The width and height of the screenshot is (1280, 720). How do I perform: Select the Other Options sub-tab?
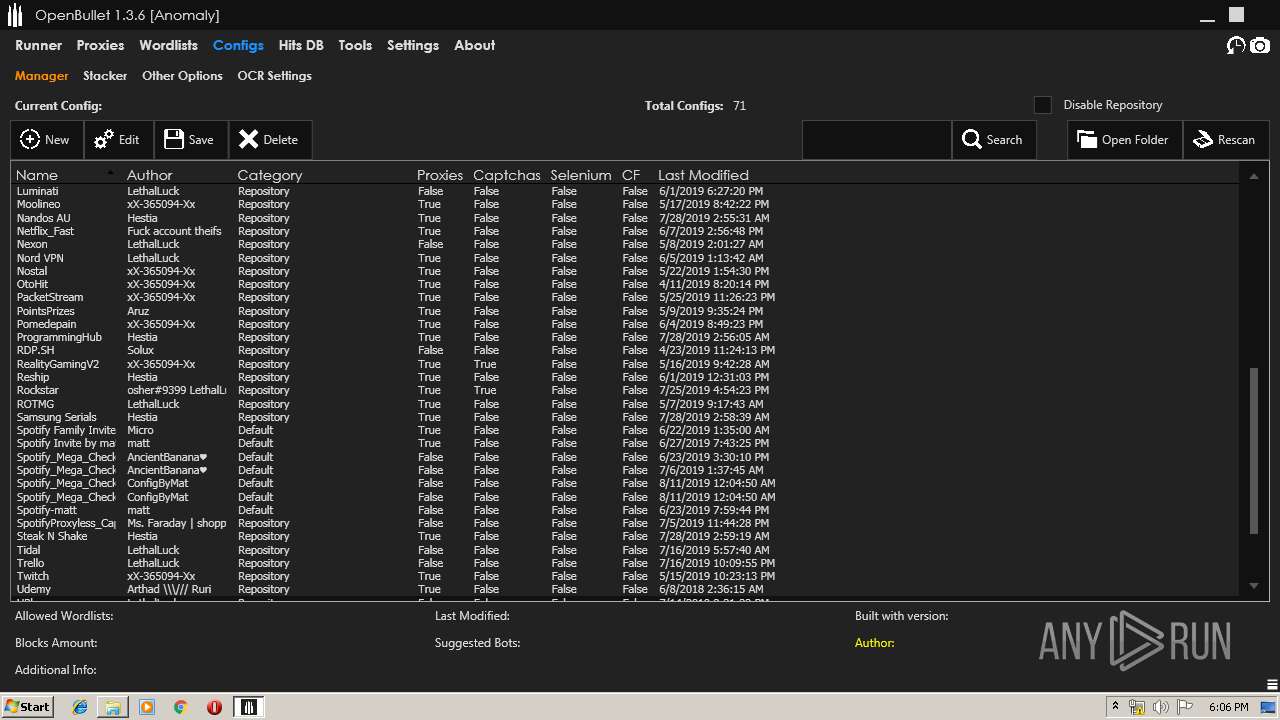[x=182, y=76]
